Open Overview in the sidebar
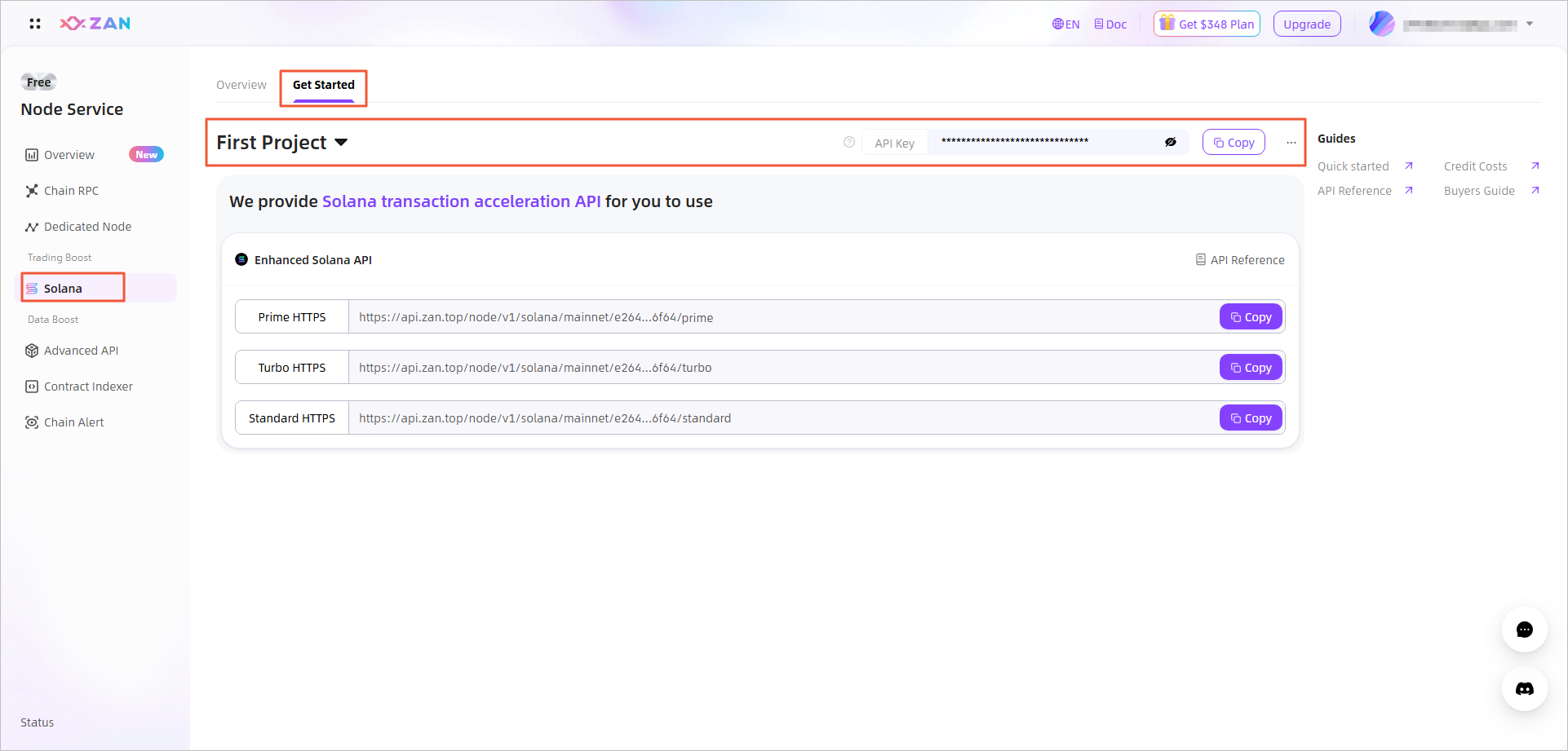This screenshot has height=751, width=1568. coord(69,155)
